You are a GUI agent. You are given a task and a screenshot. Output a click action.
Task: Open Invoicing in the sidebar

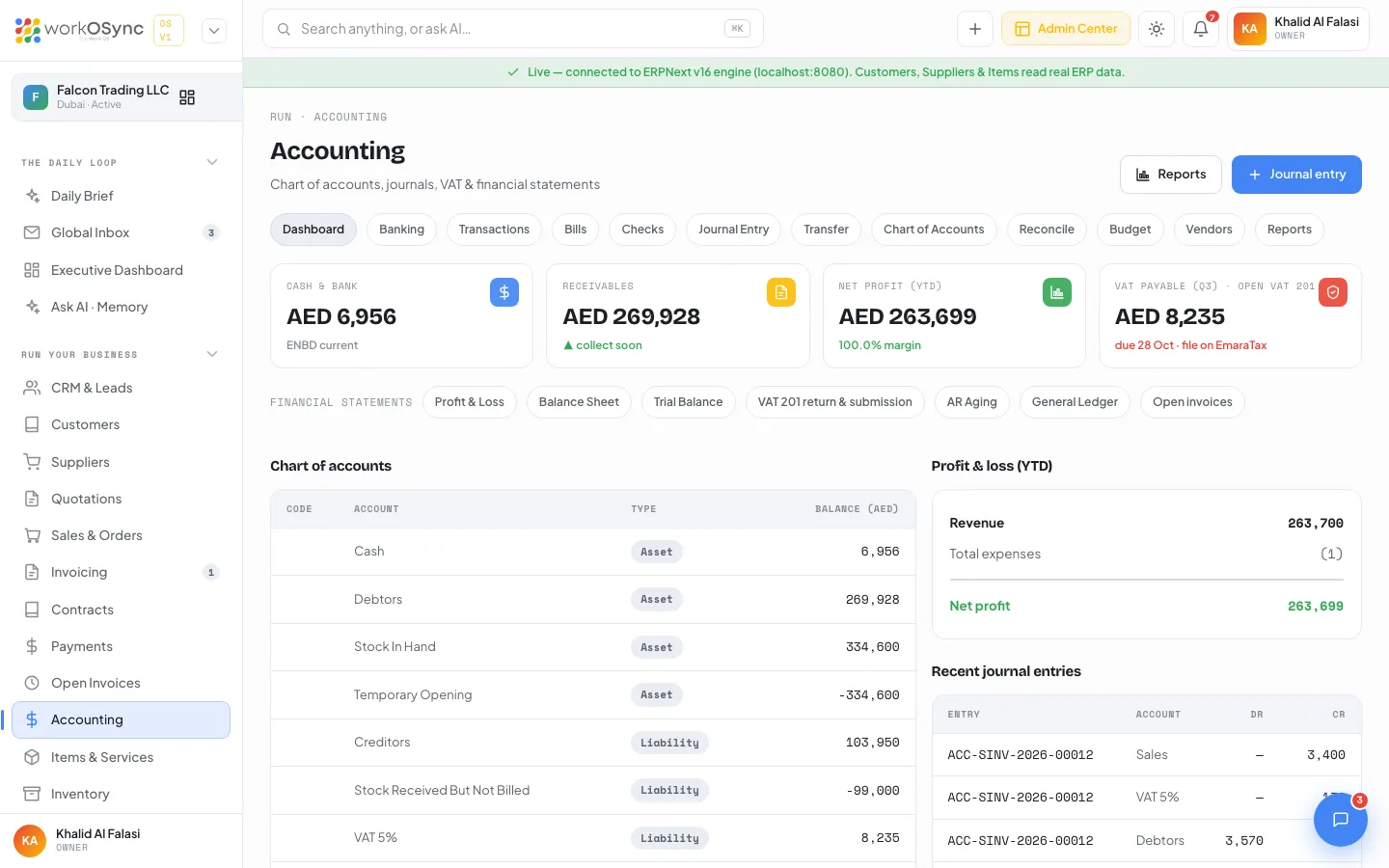pyautogui.click(x=121, y=572)
